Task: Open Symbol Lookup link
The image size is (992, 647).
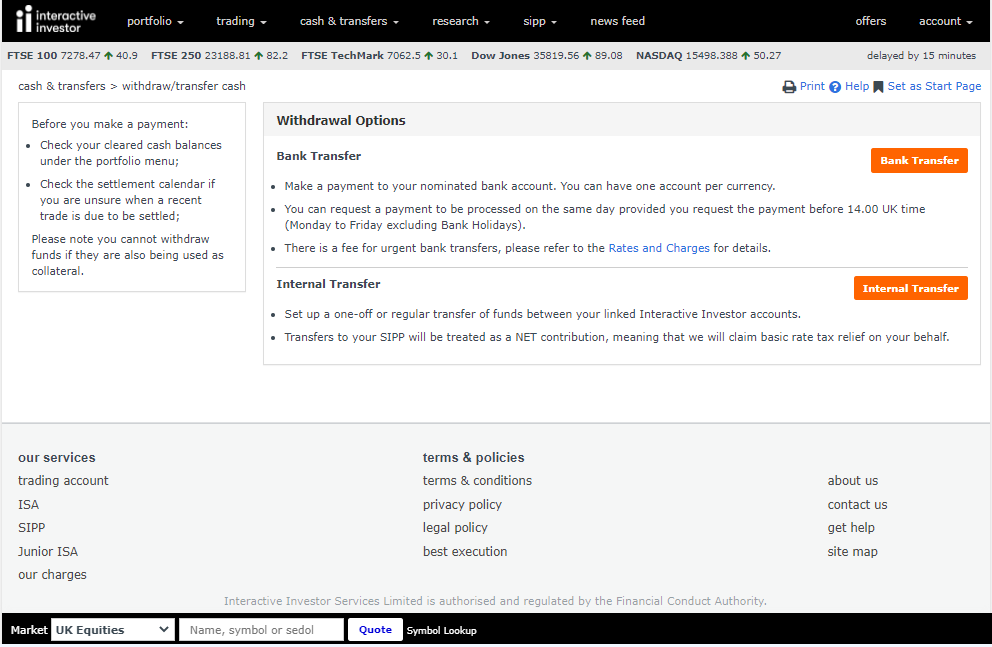Action: pyautogui.click(x=441, y=631)
